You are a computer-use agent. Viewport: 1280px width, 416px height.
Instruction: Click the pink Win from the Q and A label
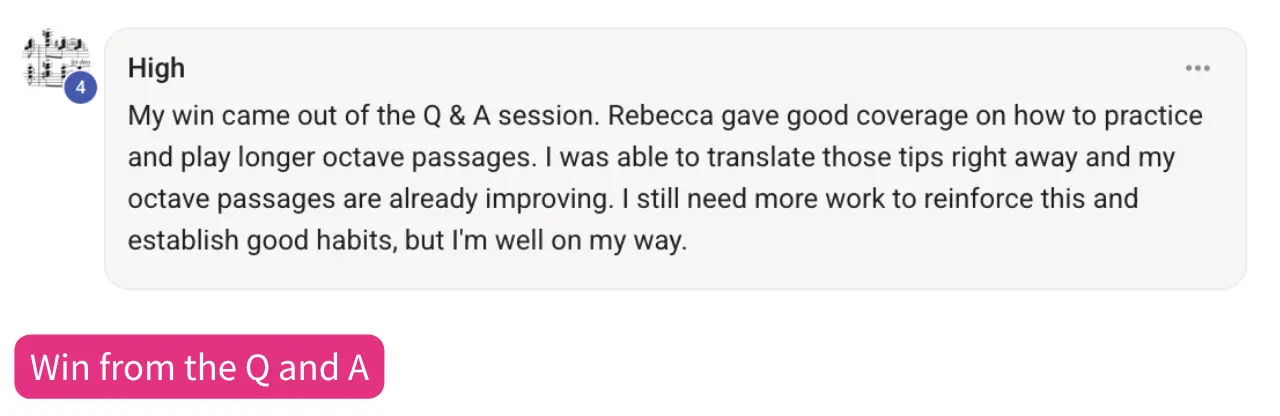199,367
